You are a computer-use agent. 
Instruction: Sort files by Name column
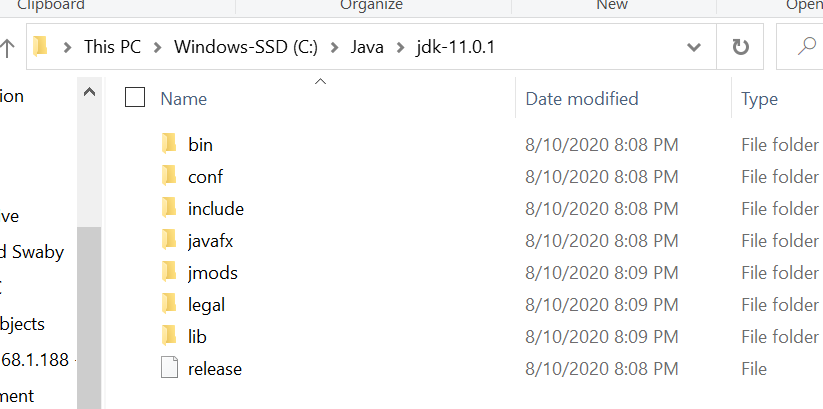pos(184,98)
